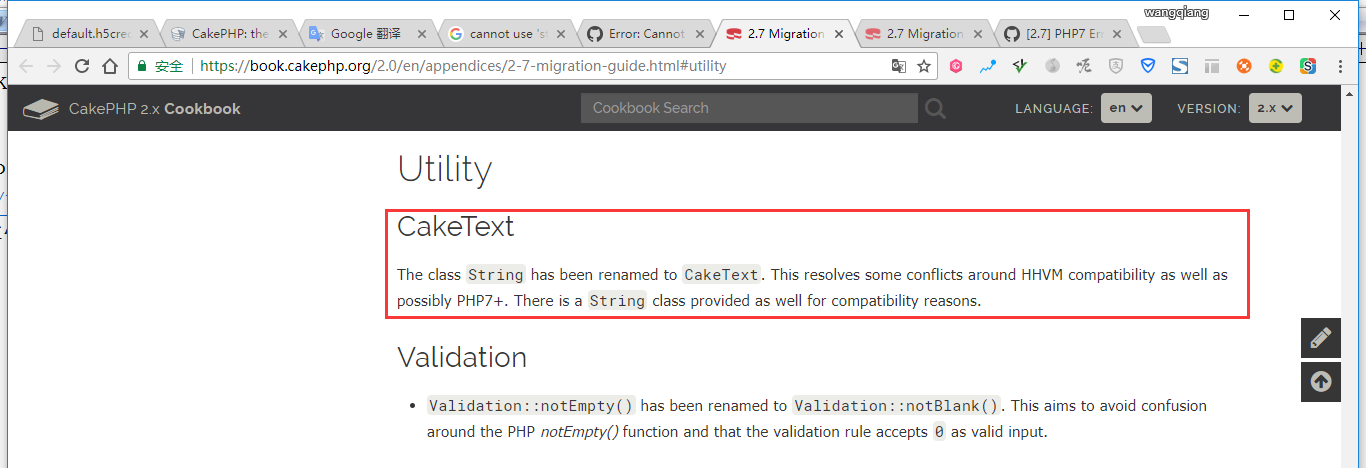Click the address bar URL
The image size is (1366, 468).
463,66
